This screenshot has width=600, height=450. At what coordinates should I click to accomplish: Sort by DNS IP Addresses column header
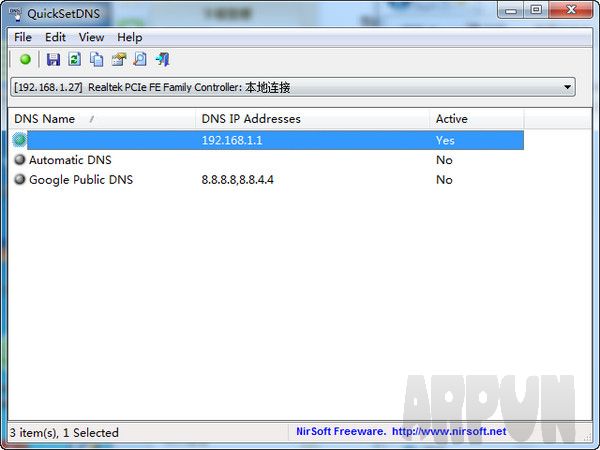coord(312,119)
